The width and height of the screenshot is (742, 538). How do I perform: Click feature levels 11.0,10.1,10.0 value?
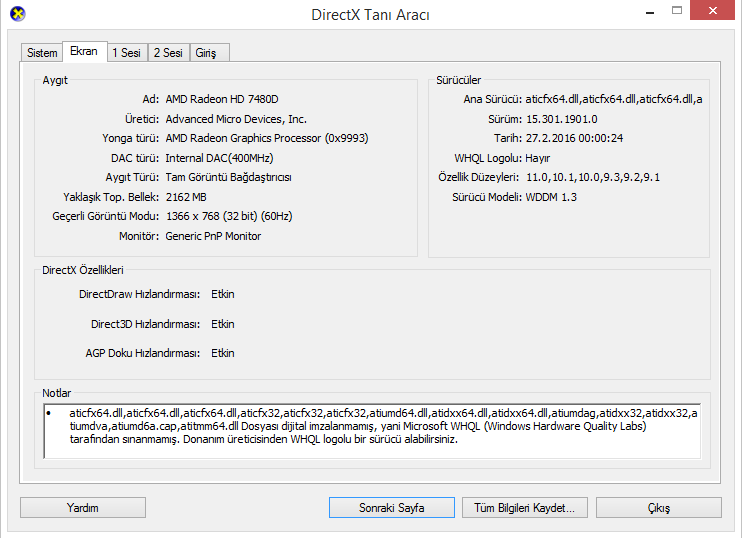coord(593,177)
